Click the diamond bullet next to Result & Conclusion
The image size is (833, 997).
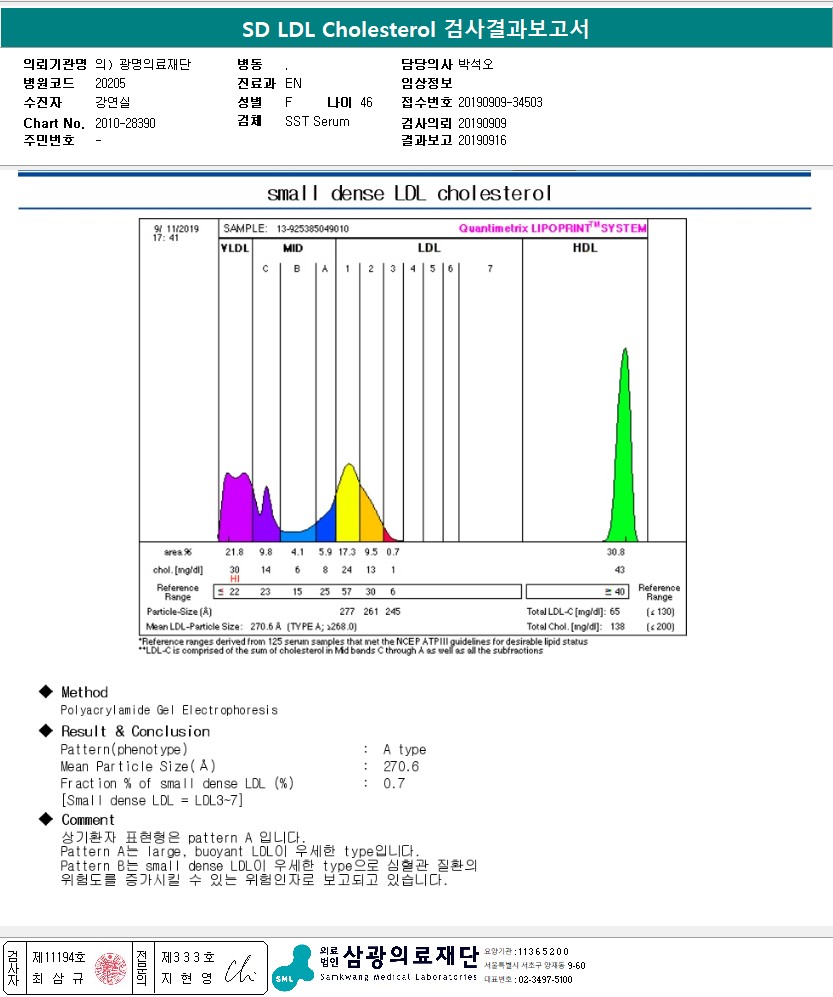click(x=46, y=731)
